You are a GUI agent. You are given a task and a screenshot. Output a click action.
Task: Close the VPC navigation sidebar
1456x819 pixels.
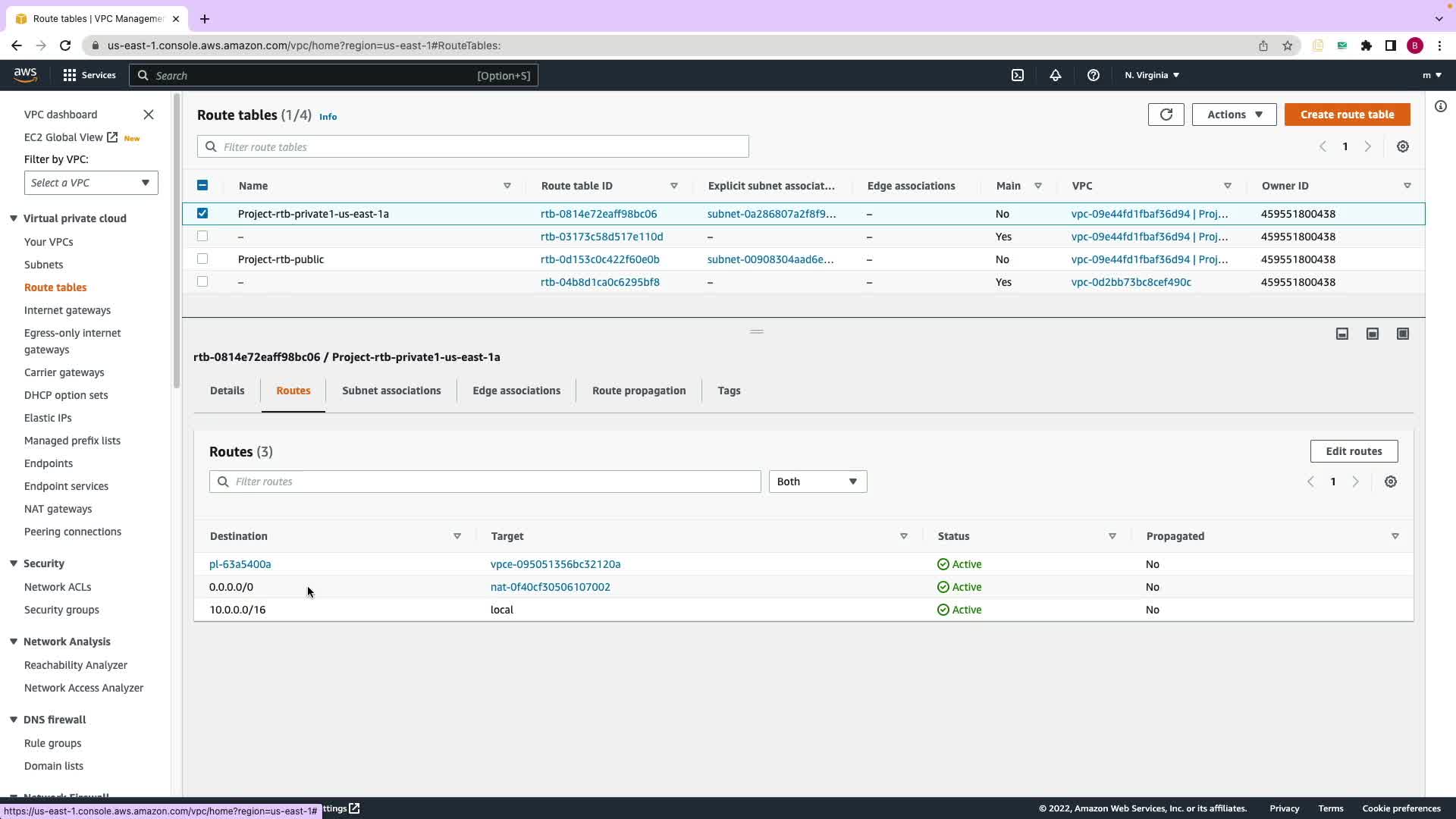point(149,115)
